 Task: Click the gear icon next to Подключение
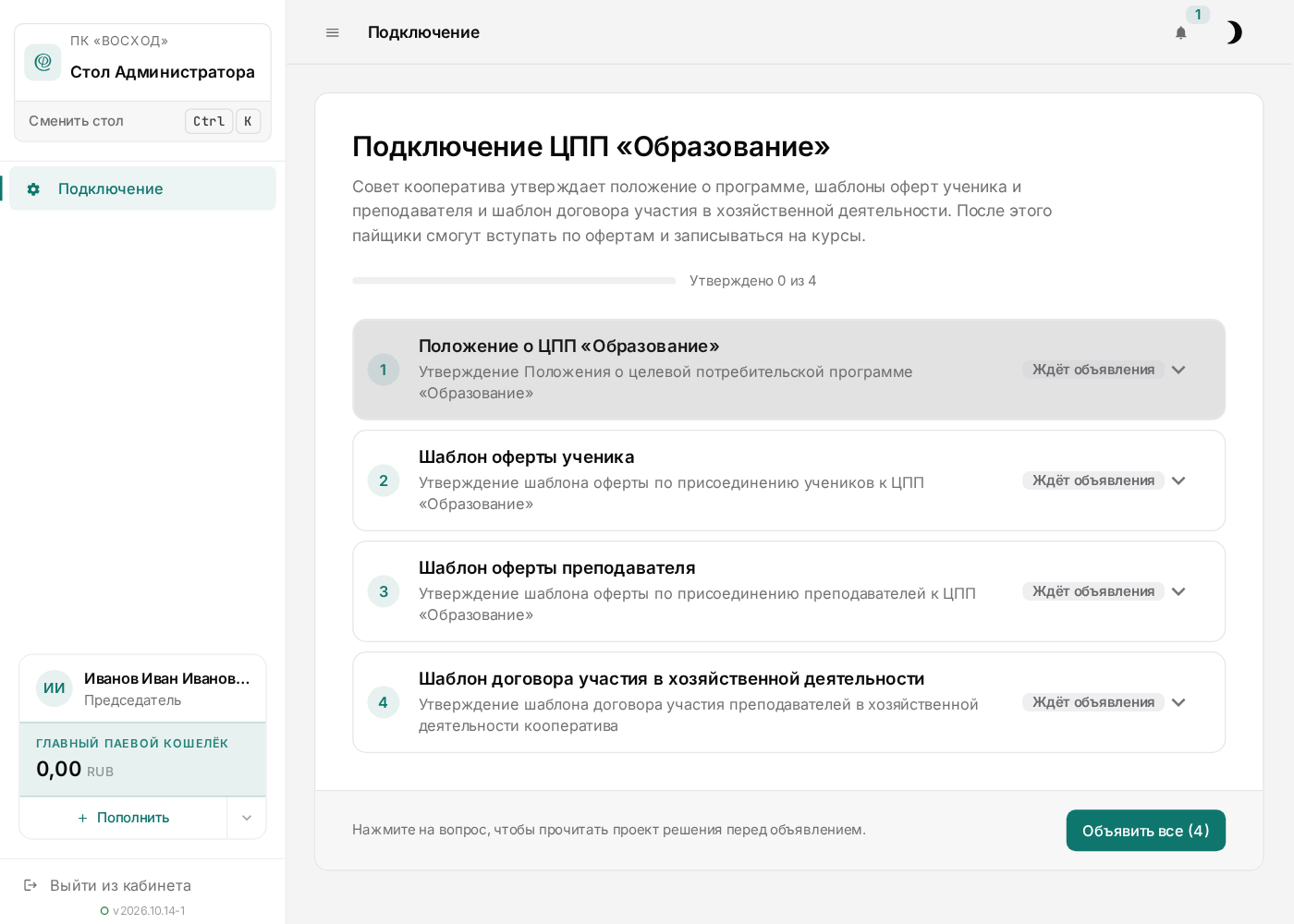[x=33, y=188]
